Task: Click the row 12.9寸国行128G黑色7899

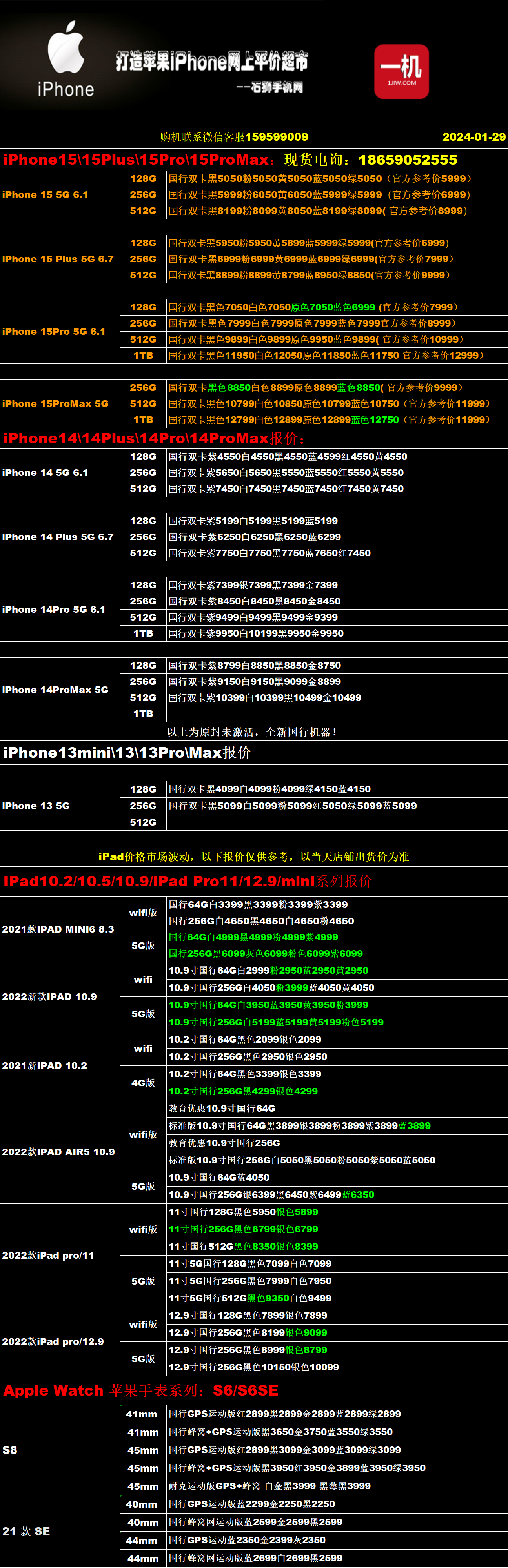Action: click(x=337, y=1316)
